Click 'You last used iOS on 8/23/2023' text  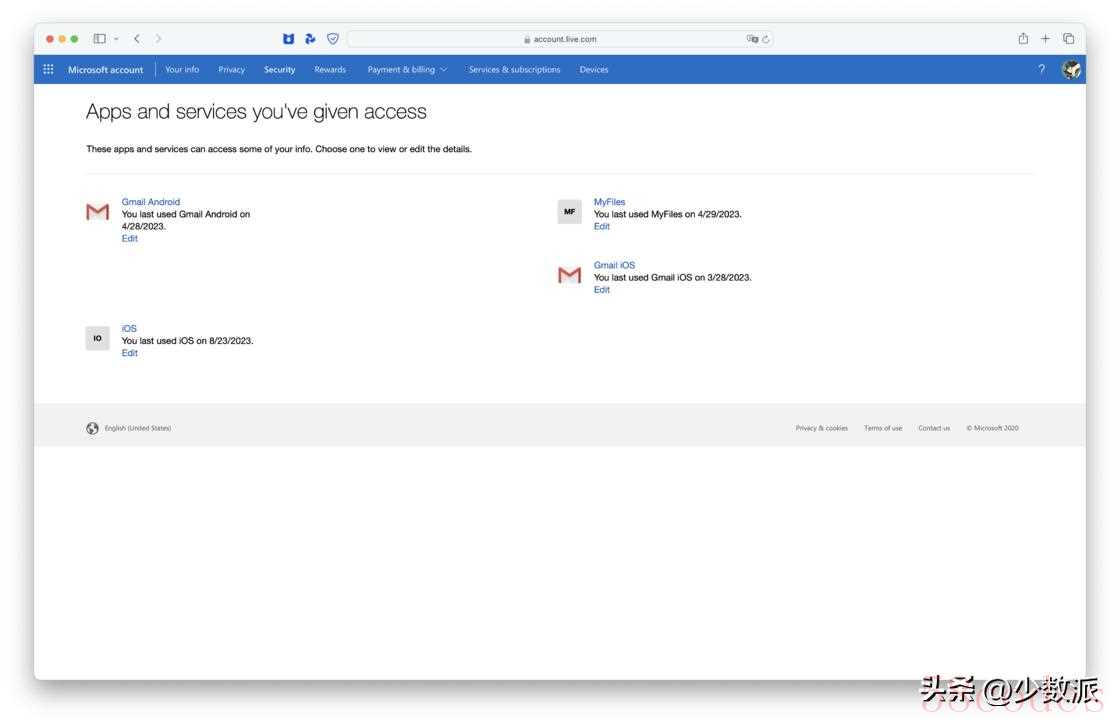click(x=187, y=341)
